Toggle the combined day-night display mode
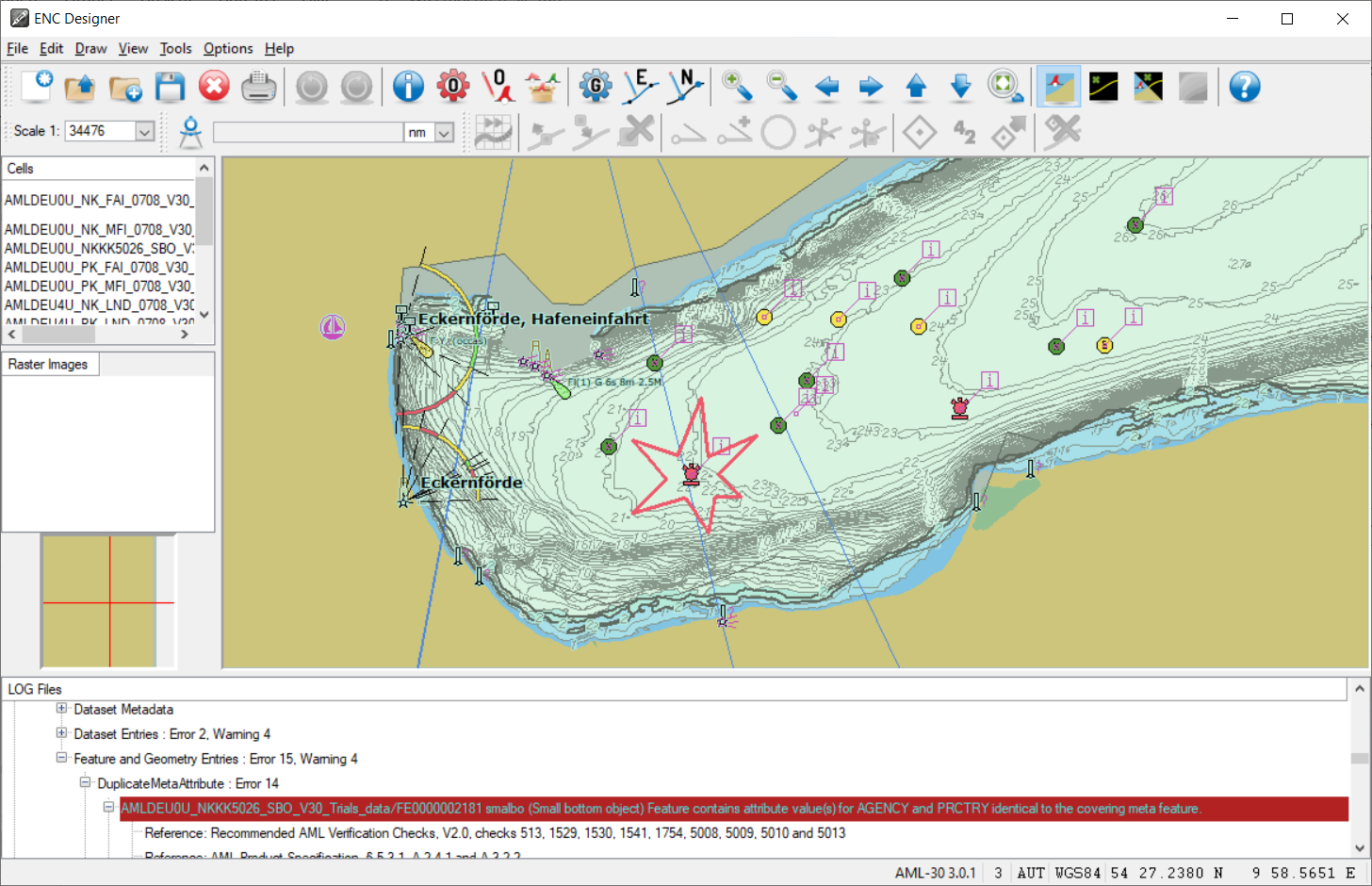This screenshot has height=886, width=1372. point(1148,87)
